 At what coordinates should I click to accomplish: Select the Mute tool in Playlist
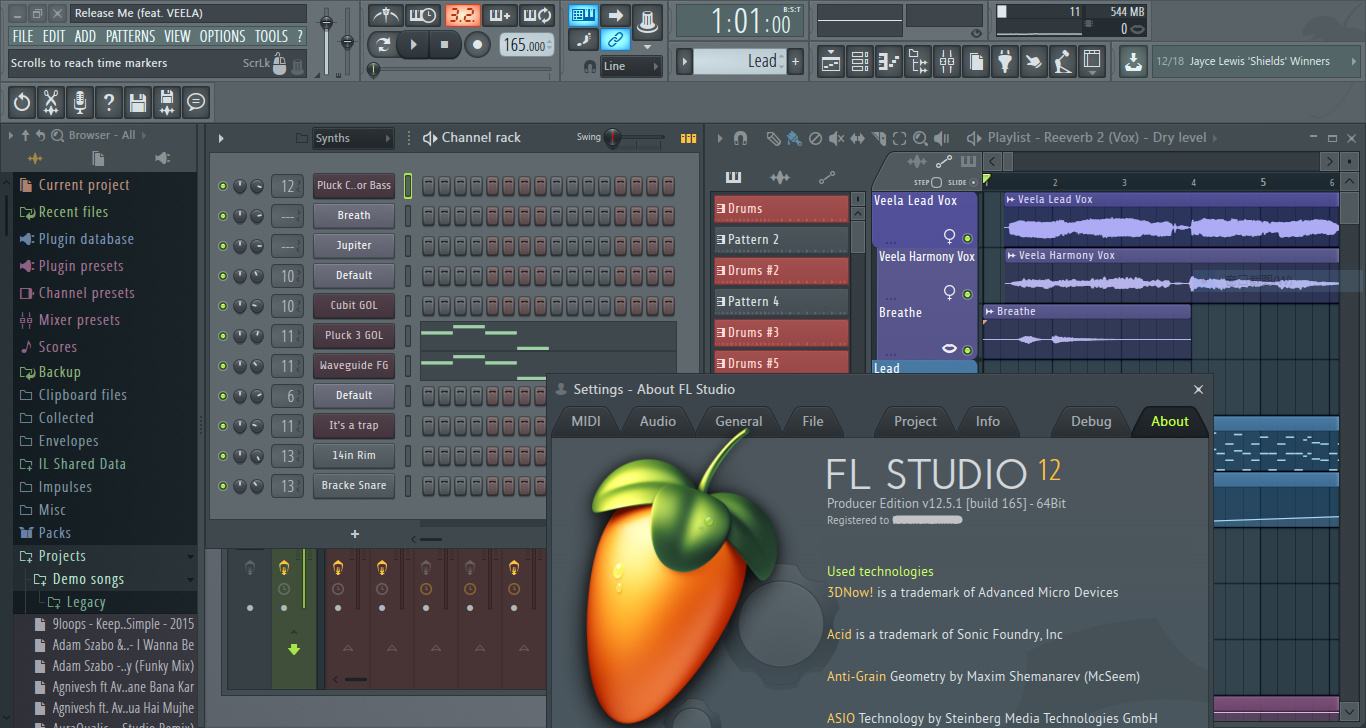click(x=836, y=138)
